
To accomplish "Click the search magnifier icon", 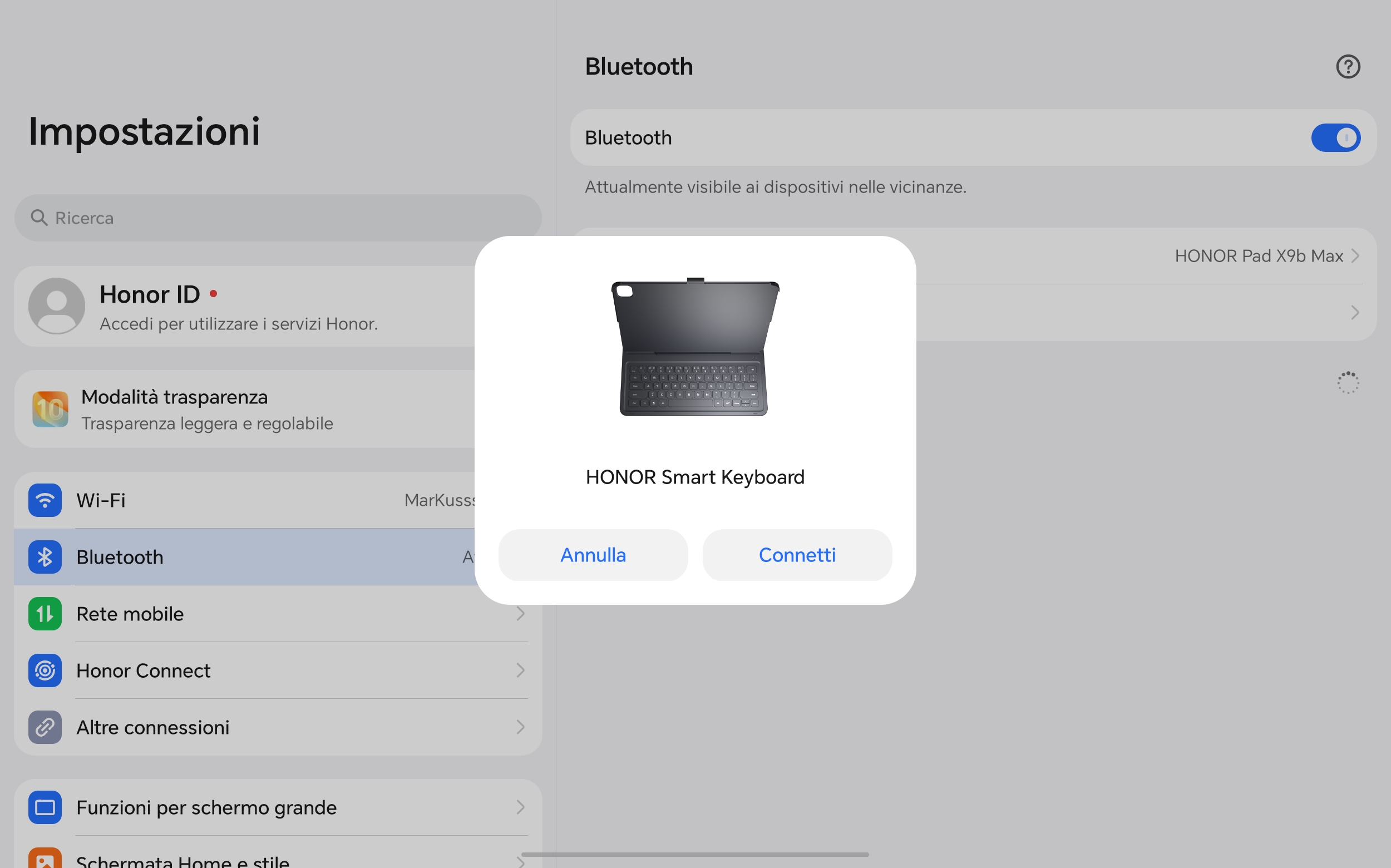I will pos(39,218).
